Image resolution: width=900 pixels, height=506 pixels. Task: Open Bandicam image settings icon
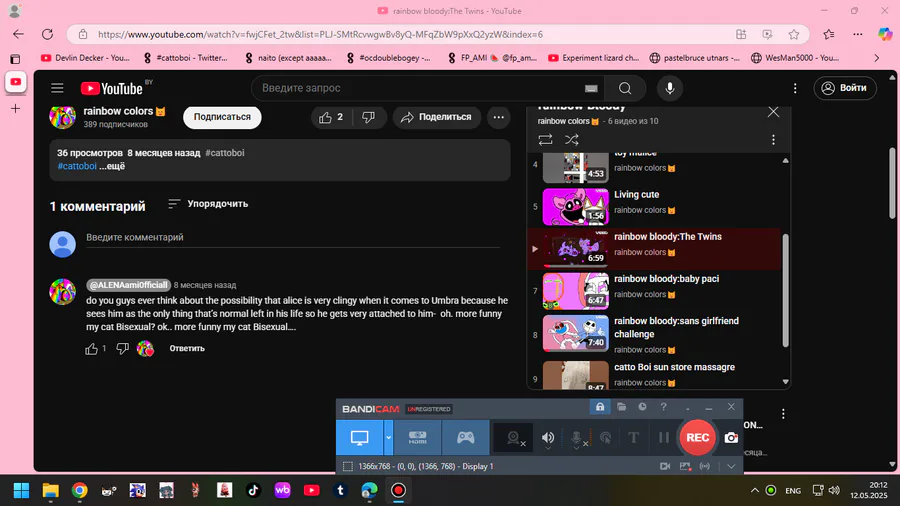(685, 466)
